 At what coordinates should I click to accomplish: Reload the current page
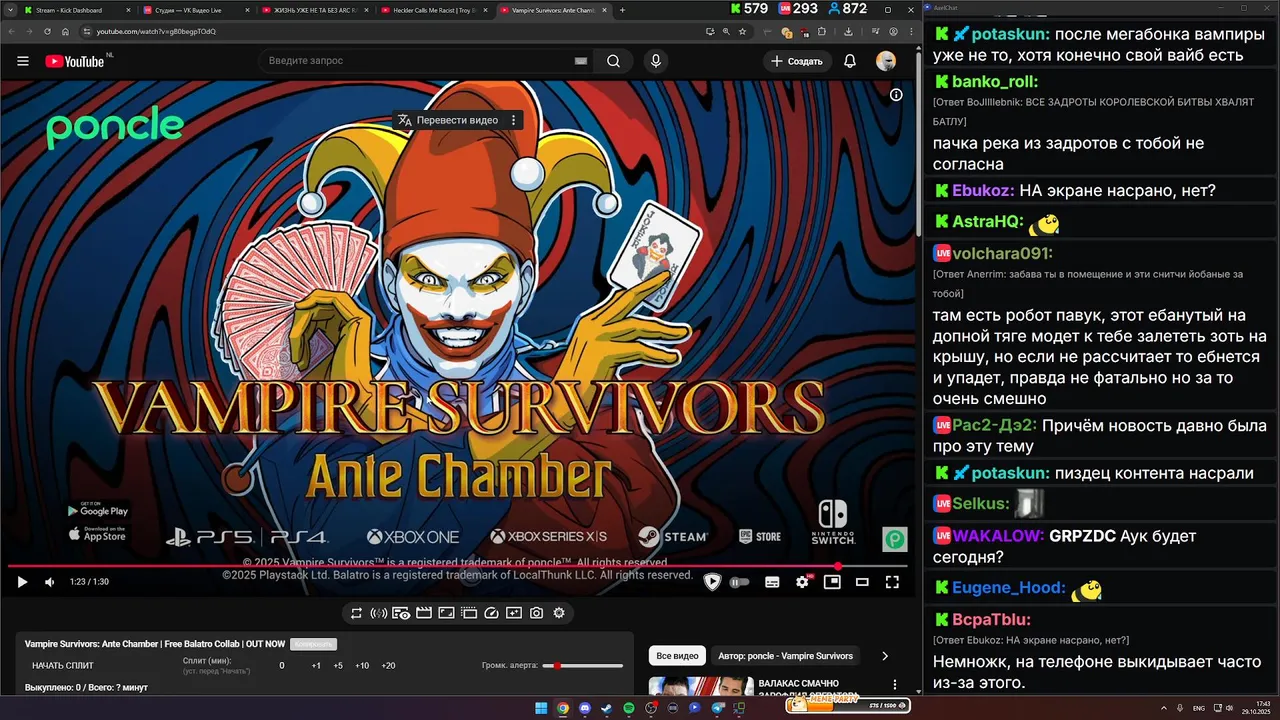tap(49, 31)
